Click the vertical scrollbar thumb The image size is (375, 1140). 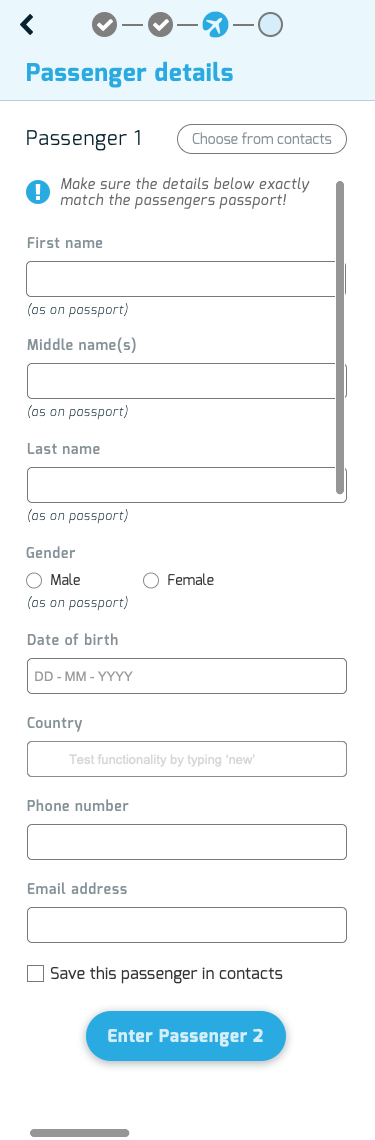(339, 337)
